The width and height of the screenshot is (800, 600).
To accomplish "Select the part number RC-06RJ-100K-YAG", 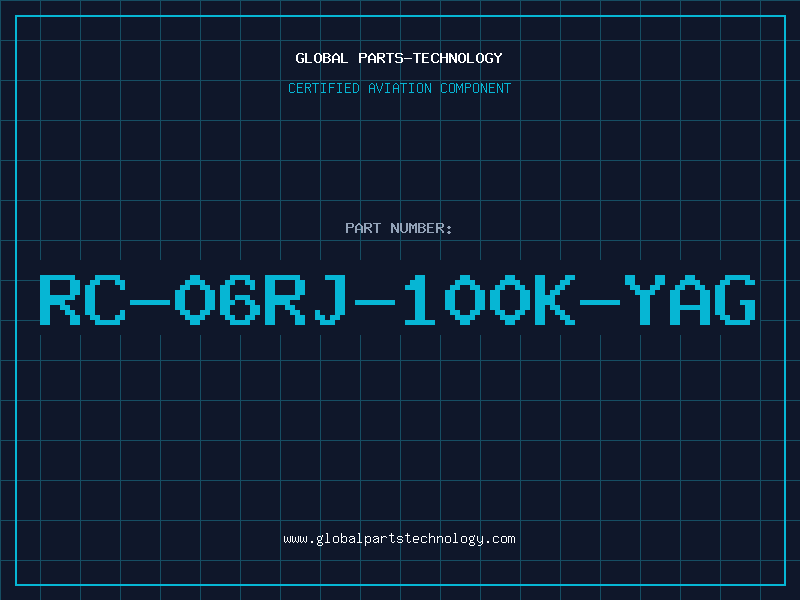I will 397,300.
